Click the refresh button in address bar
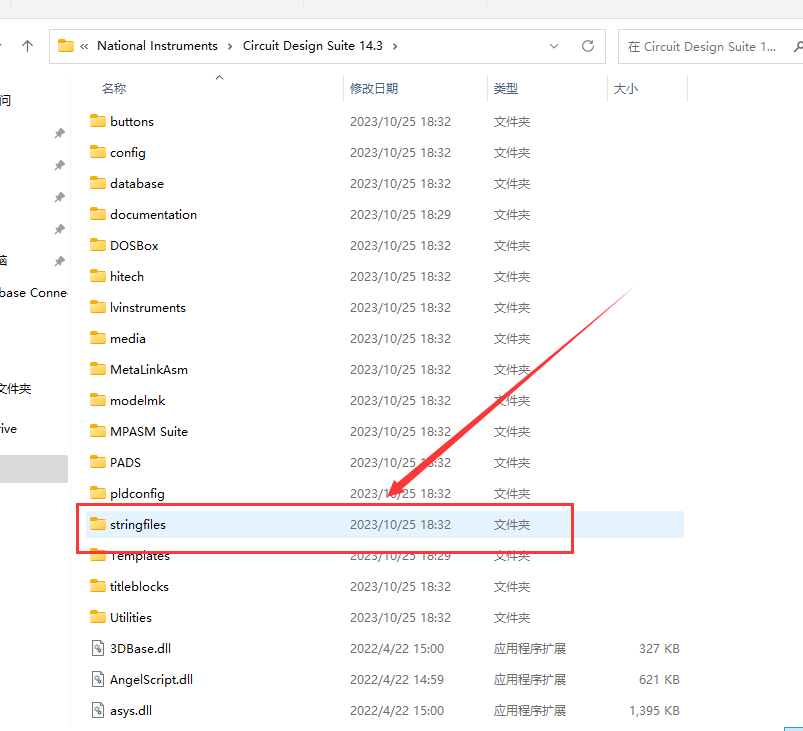803x731 pixels. tap(588, 46)
